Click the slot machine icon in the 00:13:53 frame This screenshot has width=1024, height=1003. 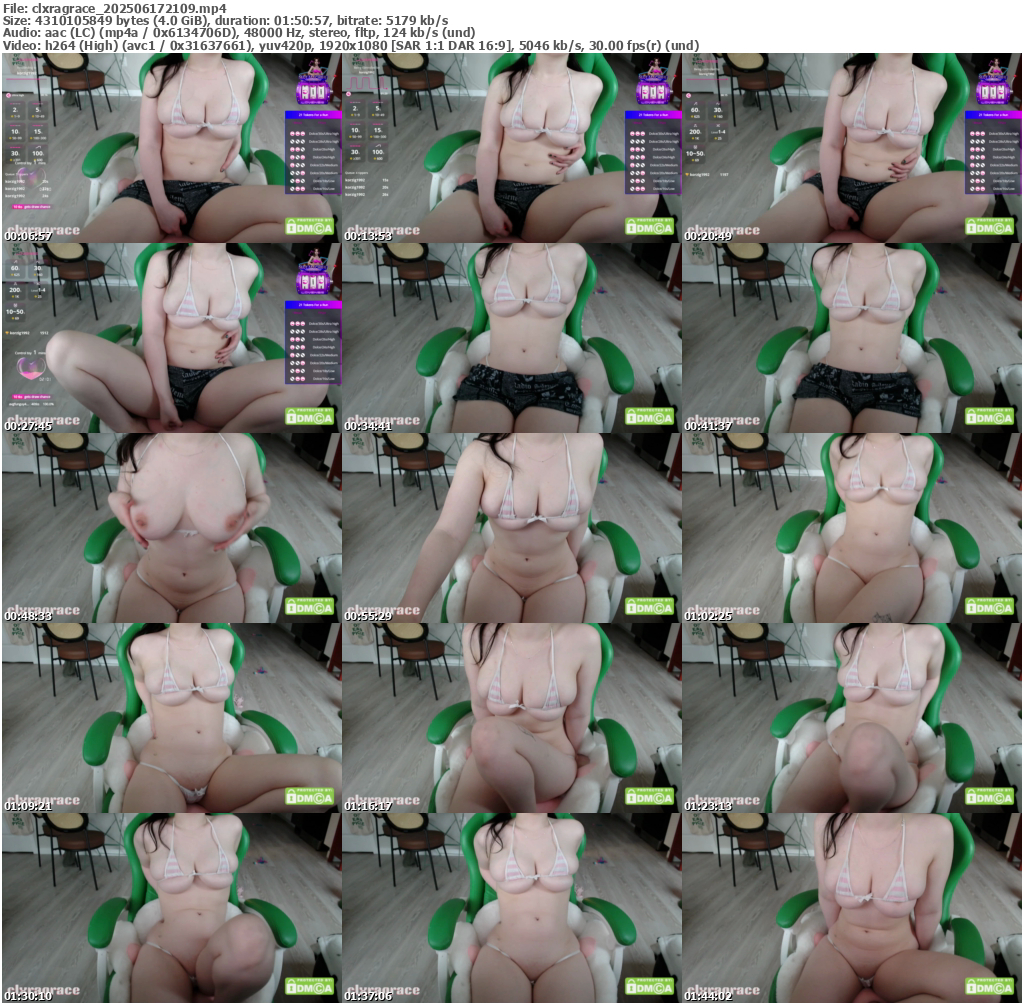tap(655, 84)
